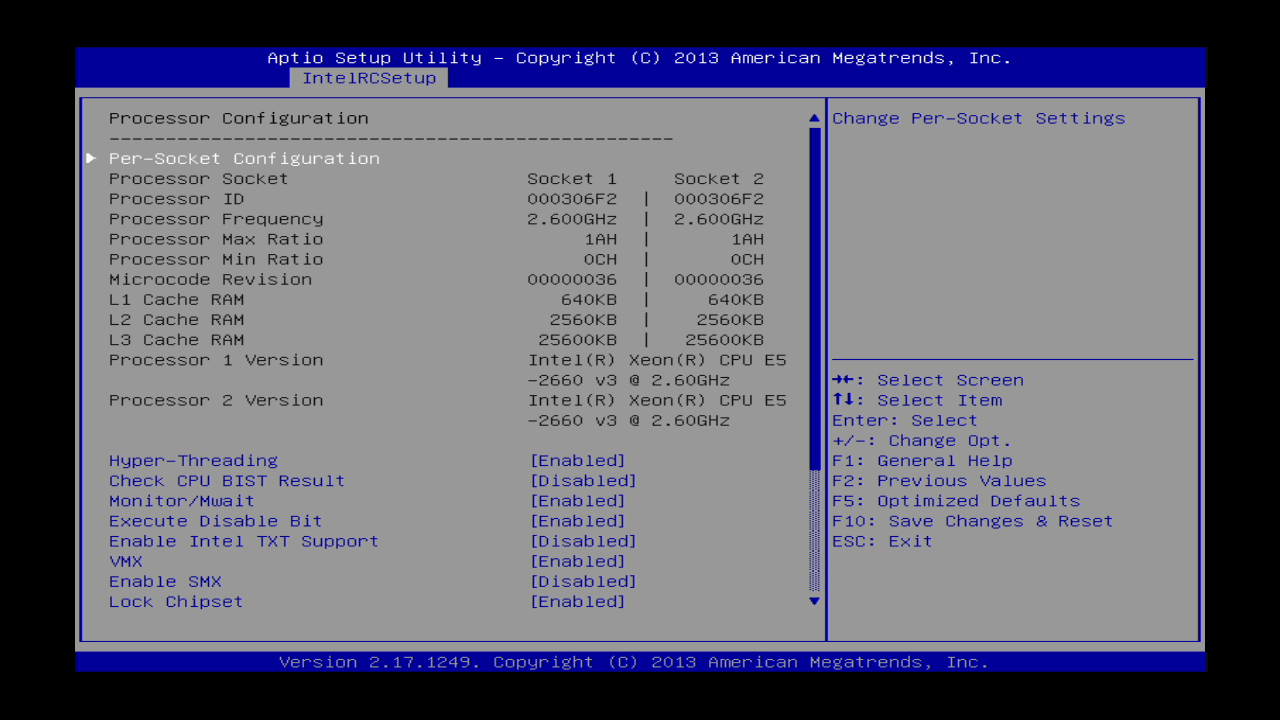Viewport: 1280px width, 720px height.
Task: Click the scrollbar up arrow
Action: pyautogui.click(x=814, y=118)
